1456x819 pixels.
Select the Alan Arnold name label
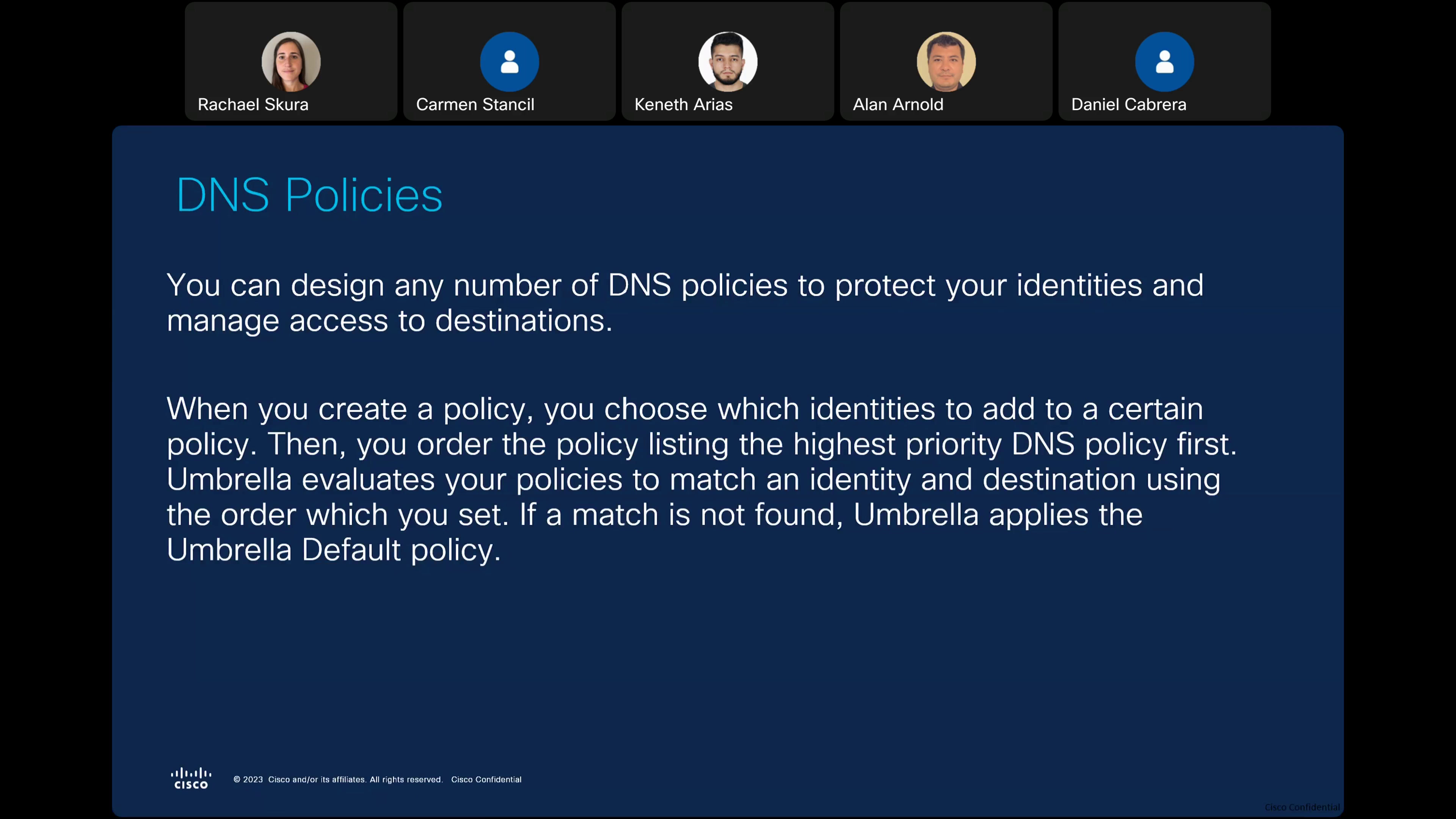pyautogui.click(x=898, y=105)
